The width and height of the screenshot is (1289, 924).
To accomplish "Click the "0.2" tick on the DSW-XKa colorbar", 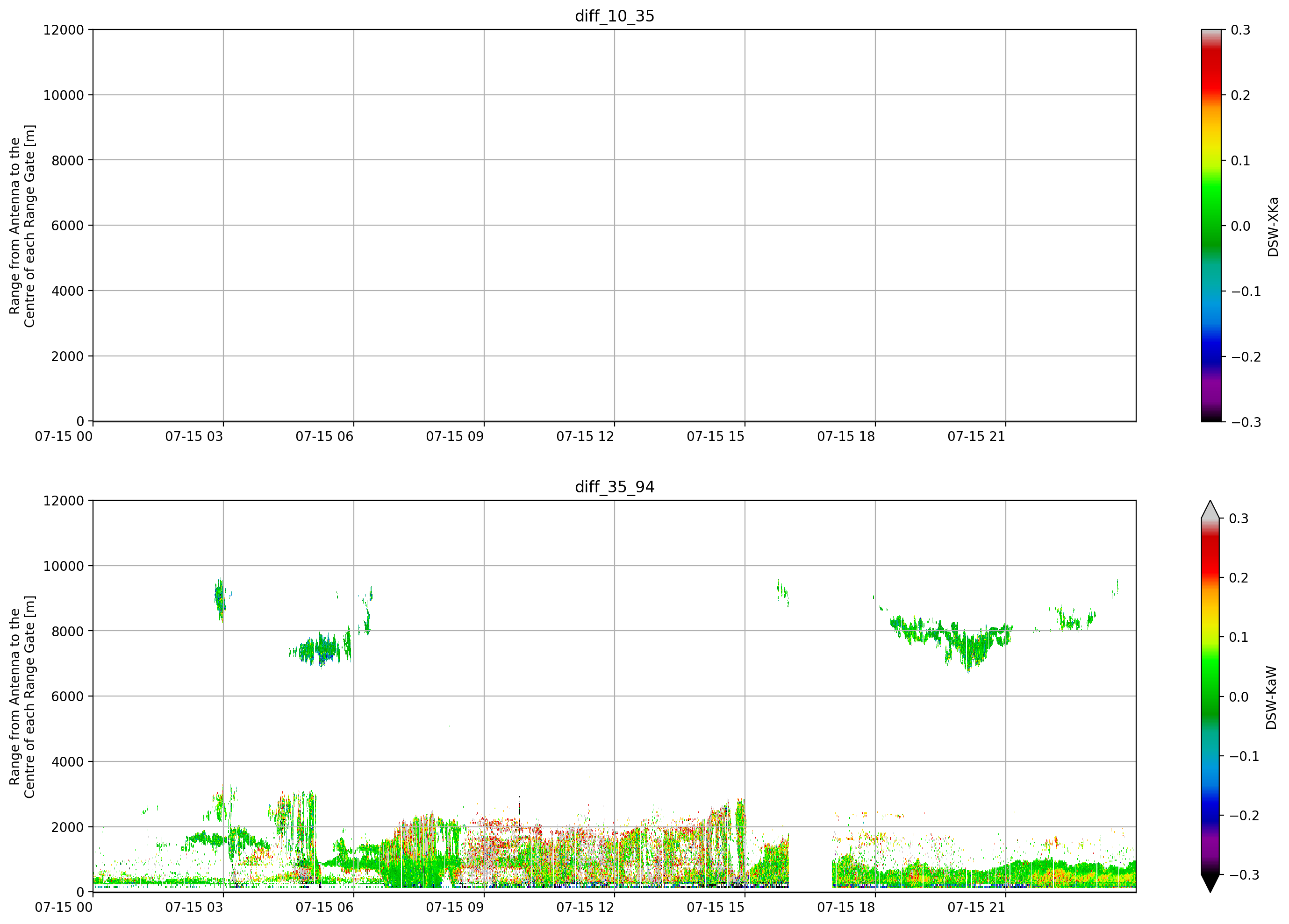I will 1241,95.
